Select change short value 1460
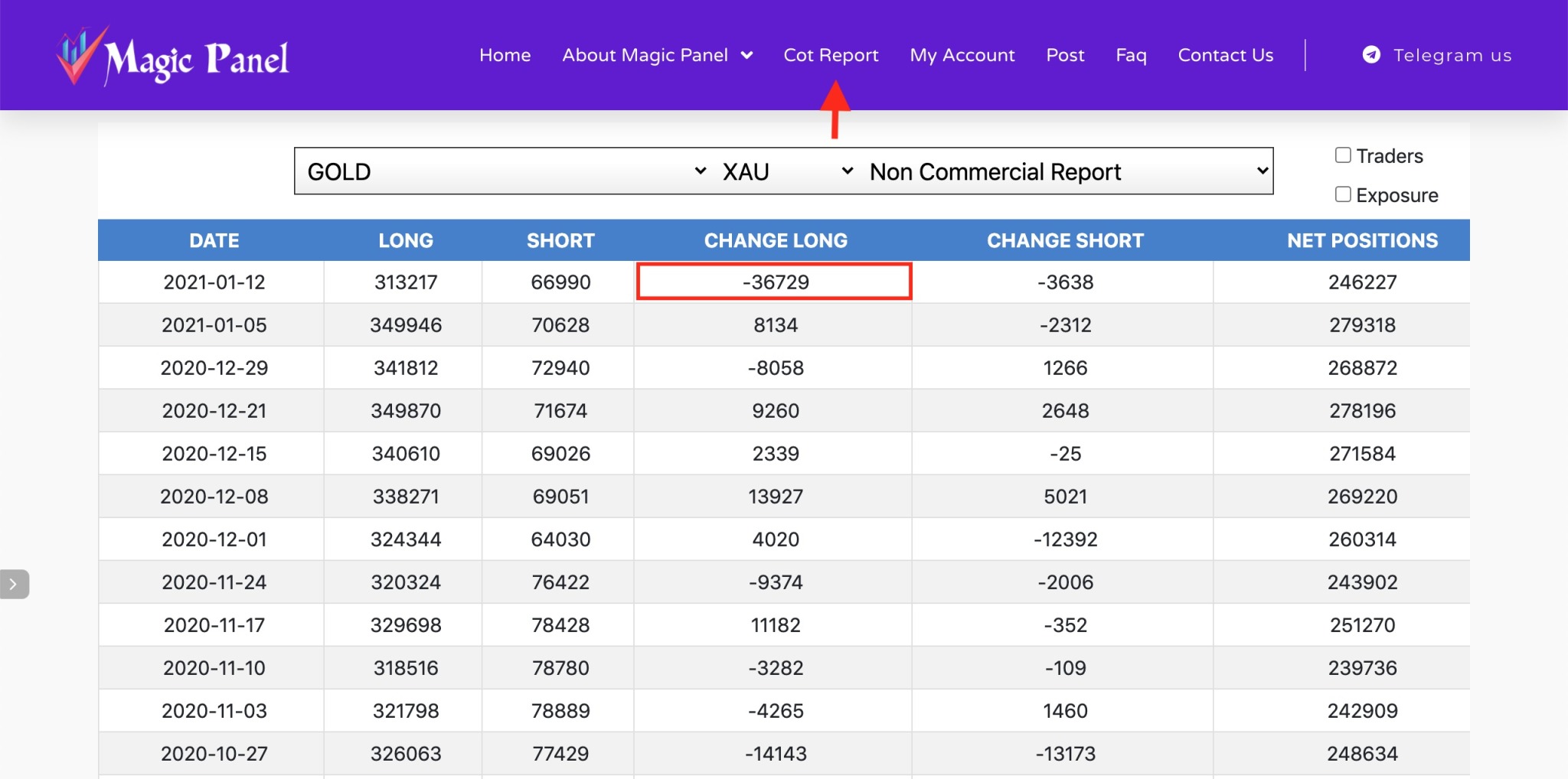 coord(1065,711)
